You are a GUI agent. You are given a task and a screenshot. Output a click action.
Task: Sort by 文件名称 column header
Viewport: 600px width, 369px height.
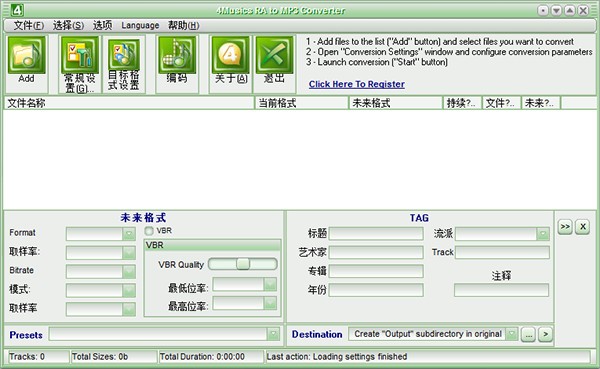pyautogui.click(x=129, y=103)
